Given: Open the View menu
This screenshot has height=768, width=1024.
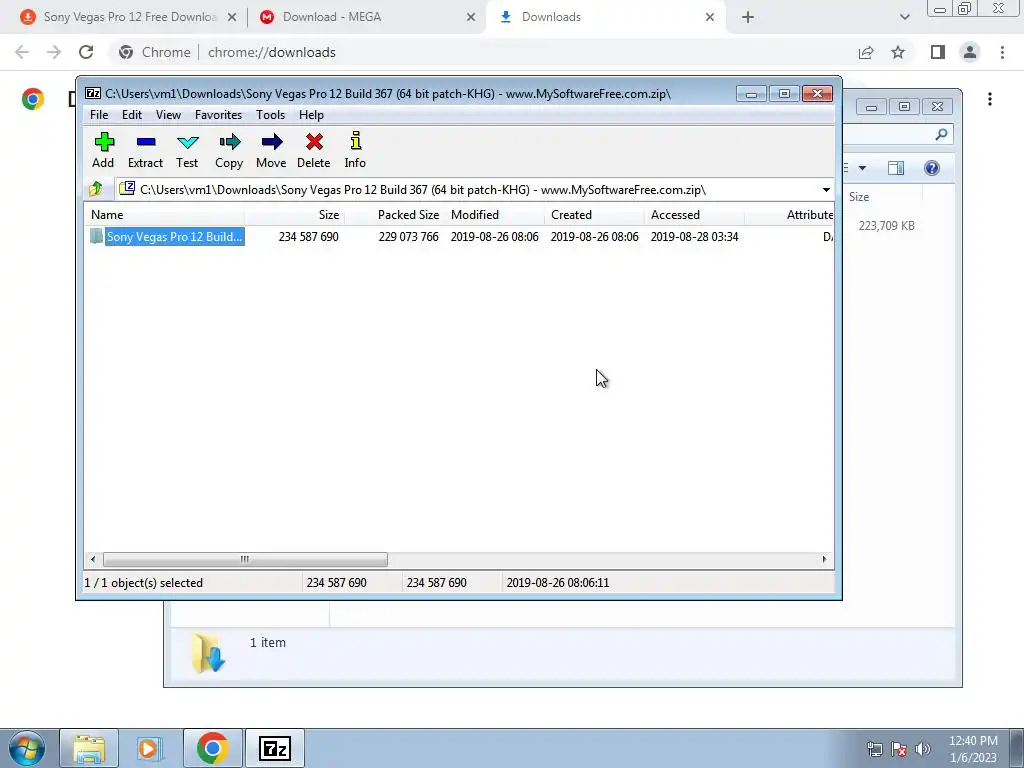Looking at the screenshot, I should tap(168, 115).
